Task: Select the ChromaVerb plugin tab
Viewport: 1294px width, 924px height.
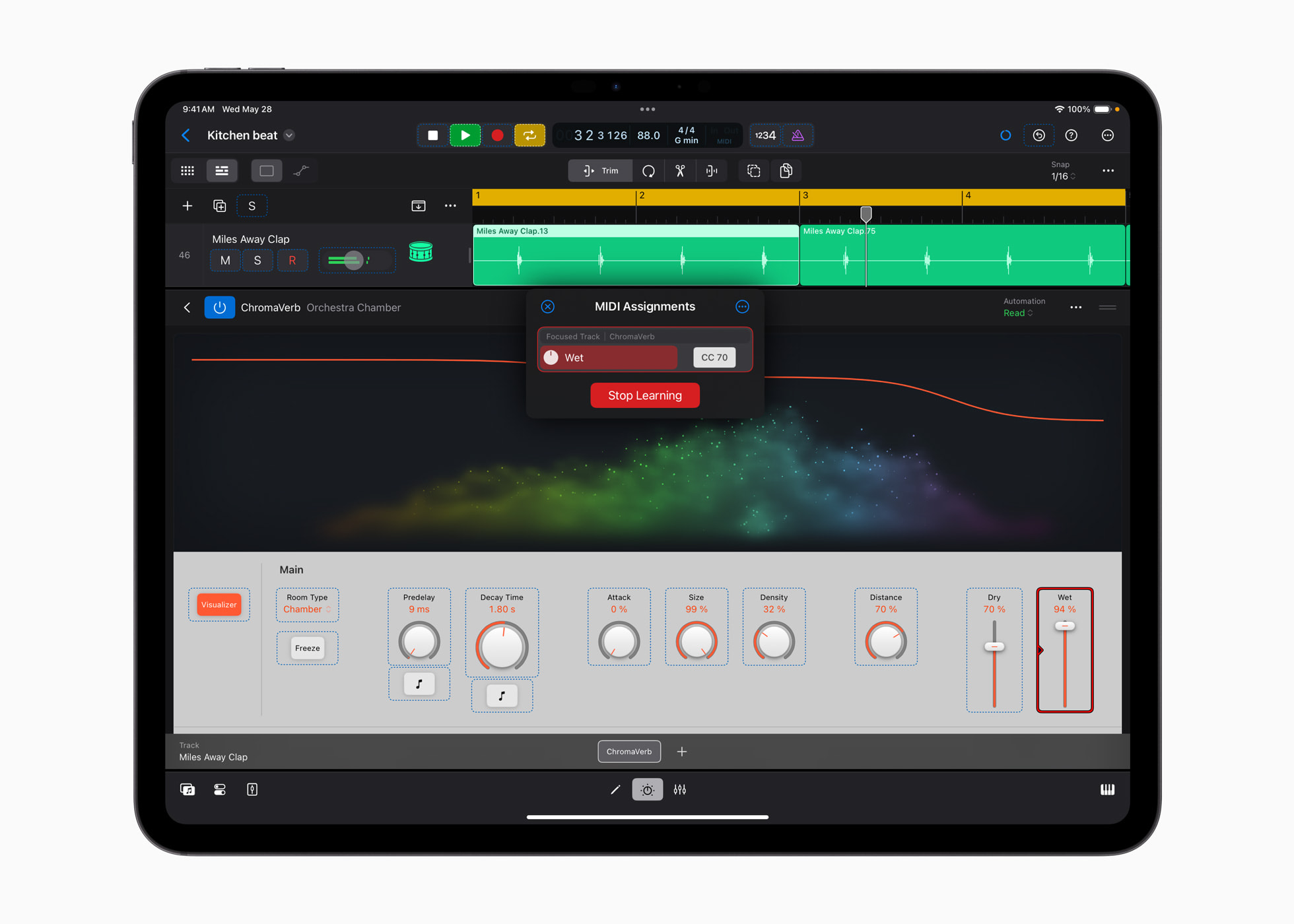Action: 629,751
